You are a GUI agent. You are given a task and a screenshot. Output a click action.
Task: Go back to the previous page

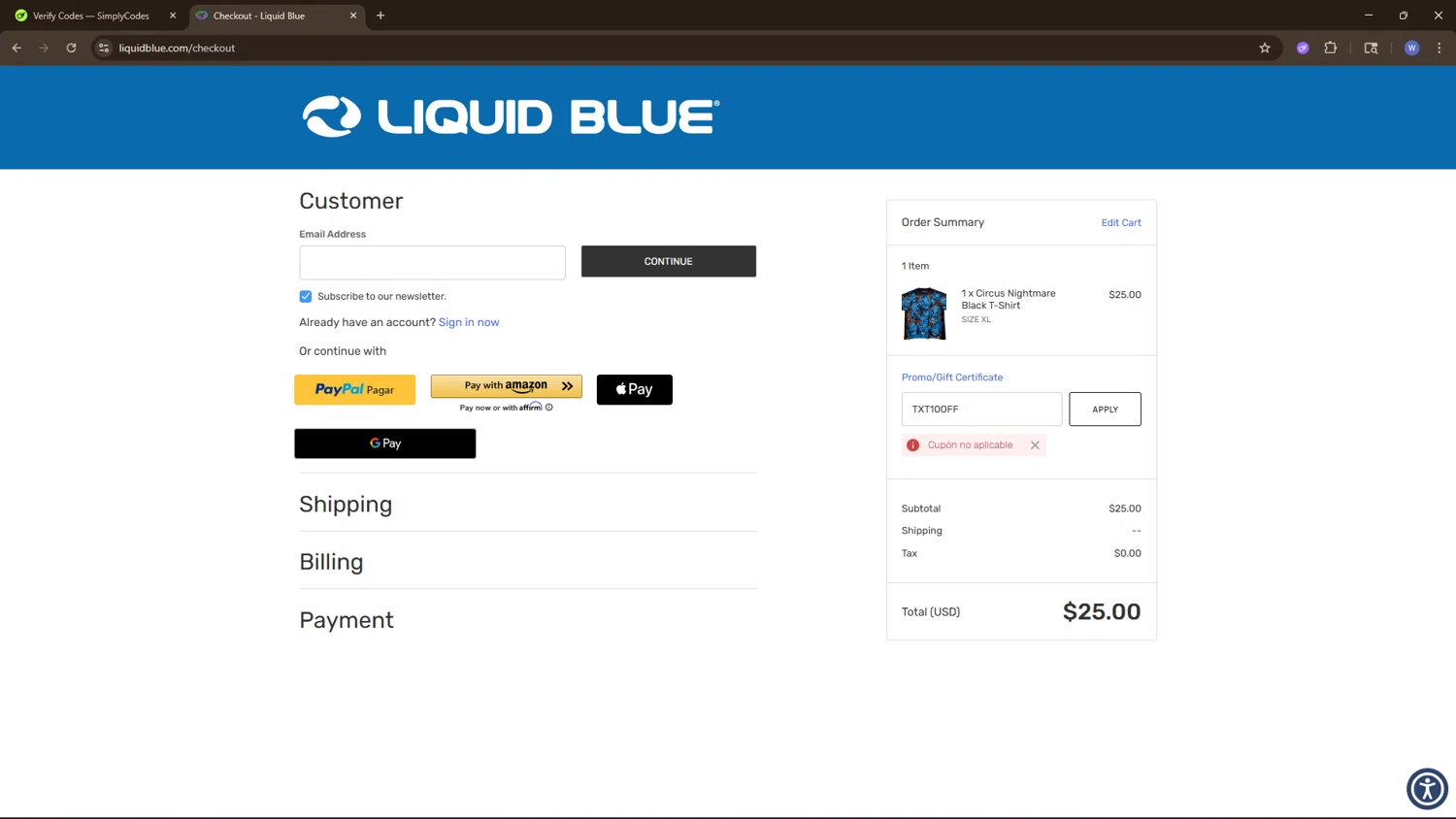[x=17, y=48]
